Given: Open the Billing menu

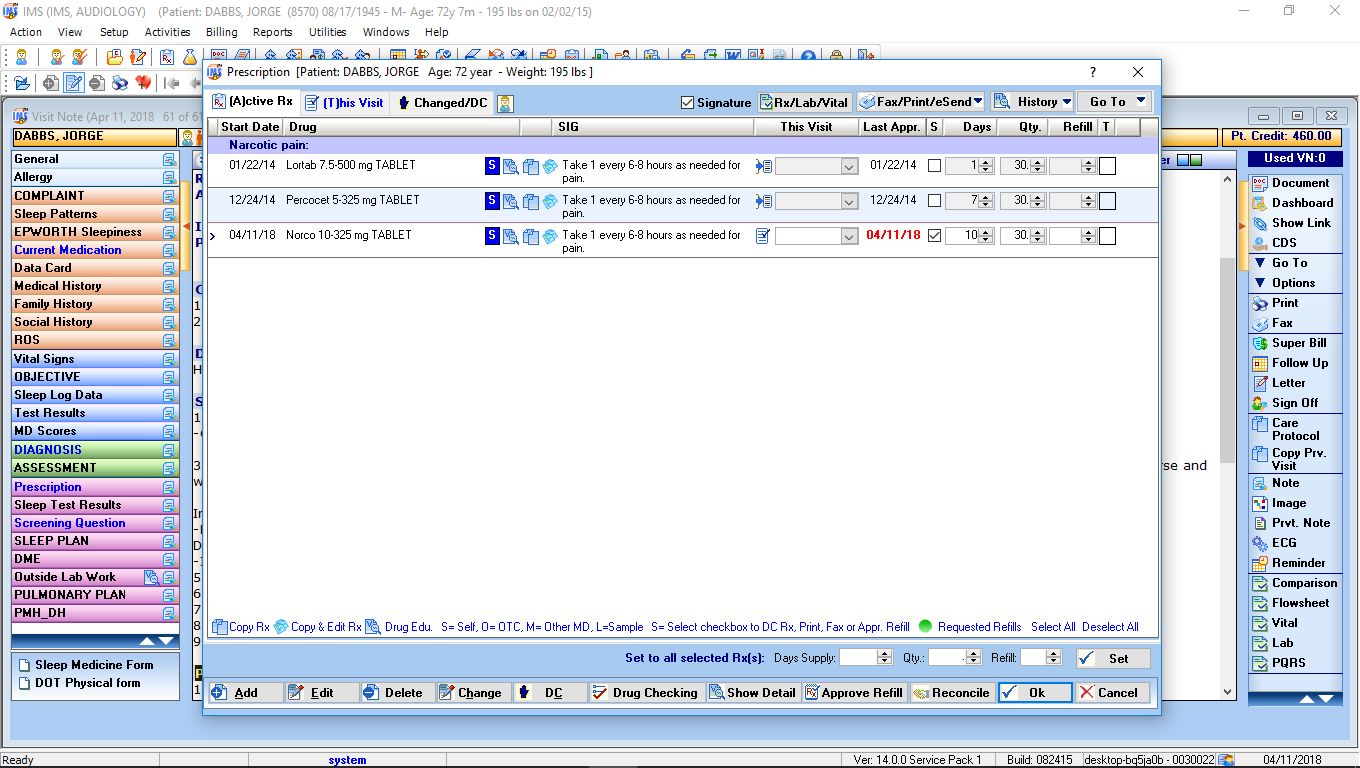Looking at the screenshot, I should 222,32.
